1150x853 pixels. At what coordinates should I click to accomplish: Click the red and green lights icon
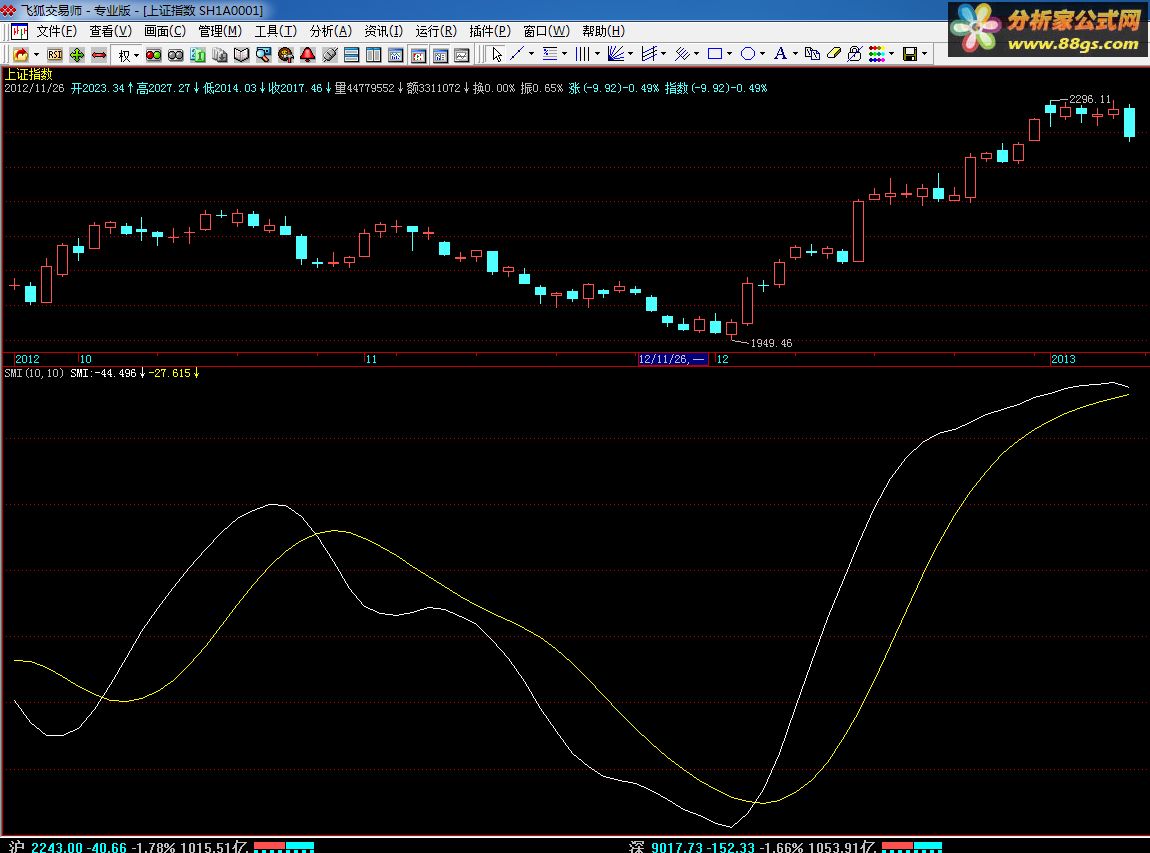(153, 54)
